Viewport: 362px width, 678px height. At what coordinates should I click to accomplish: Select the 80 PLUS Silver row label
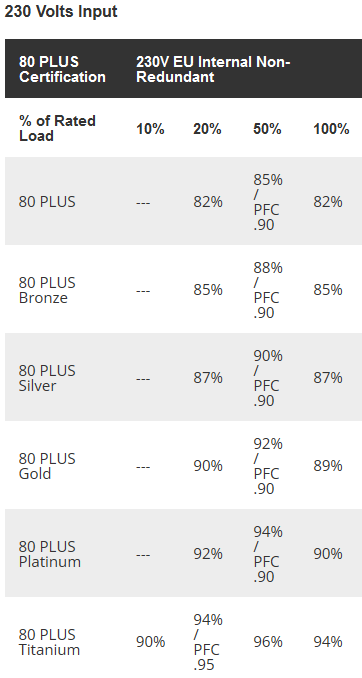tap(47, 378)
